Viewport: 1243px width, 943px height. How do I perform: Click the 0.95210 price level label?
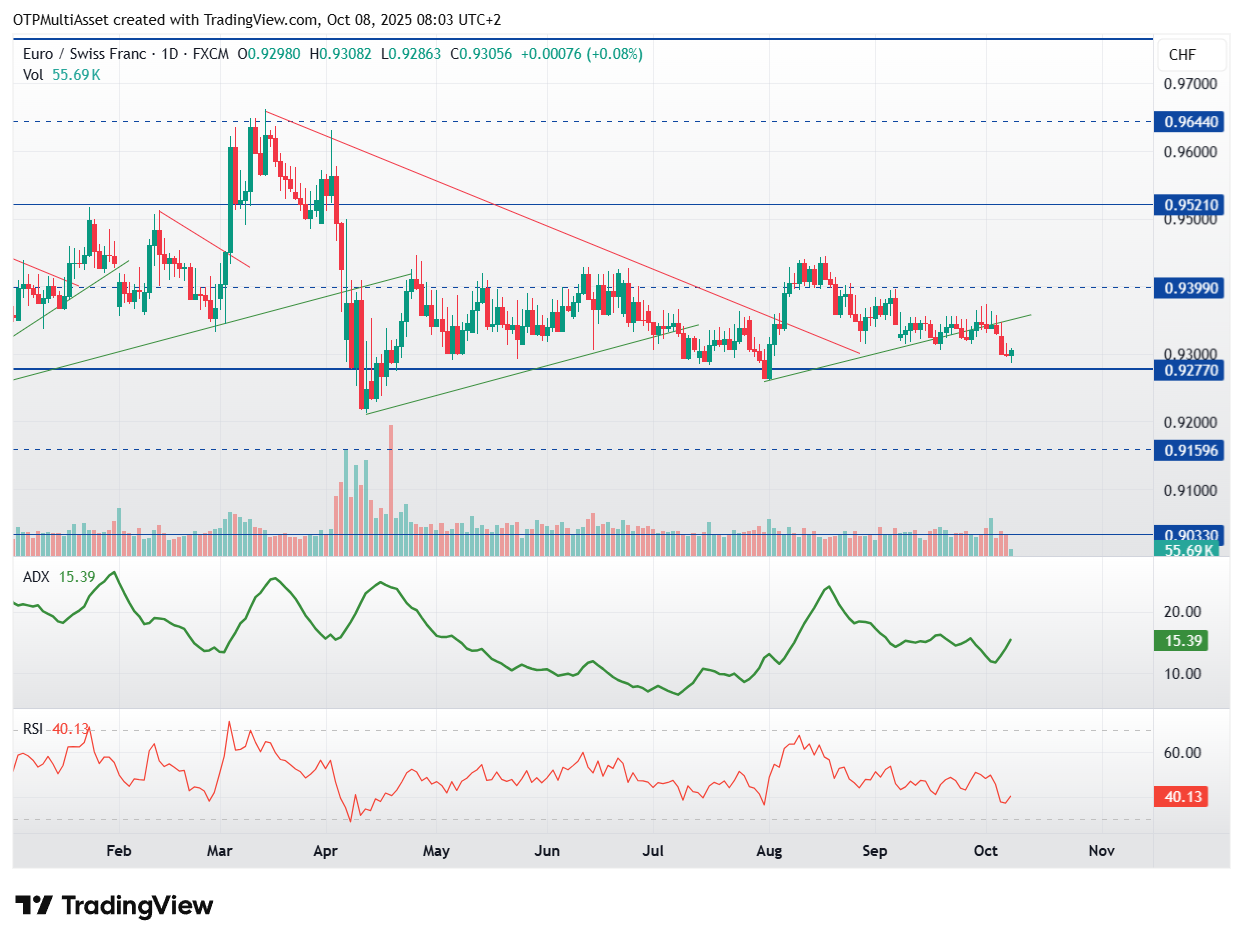point(1187,205)
